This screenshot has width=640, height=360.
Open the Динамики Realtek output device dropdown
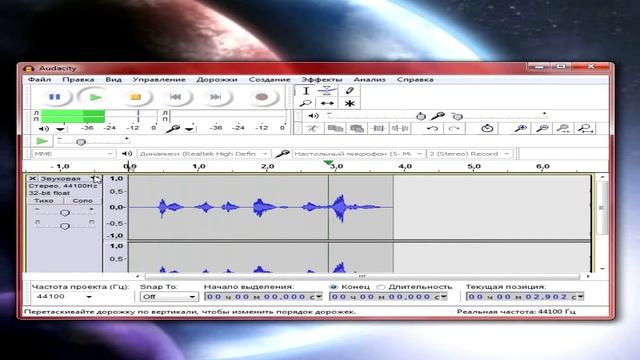pyautogui.click(x=203, y=154)
